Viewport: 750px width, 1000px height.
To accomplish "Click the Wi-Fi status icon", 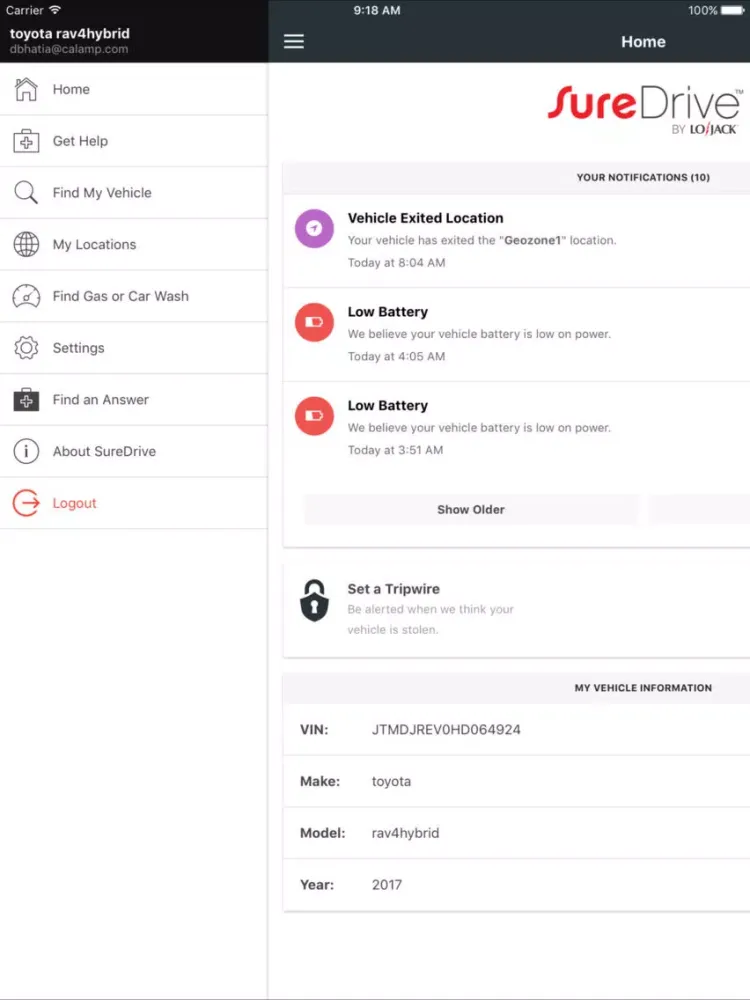I will click(55, 10).
